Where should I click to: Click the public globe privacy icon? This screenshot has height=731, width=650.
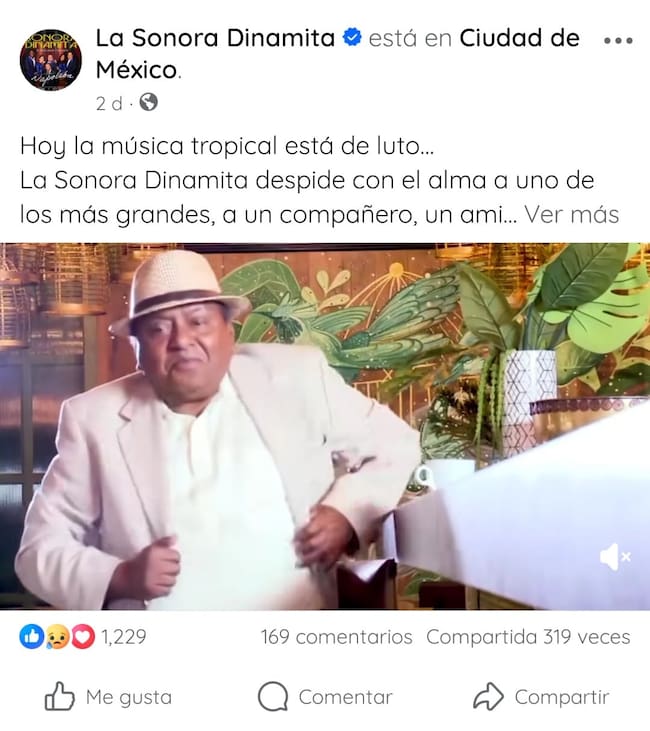(148, 102)
